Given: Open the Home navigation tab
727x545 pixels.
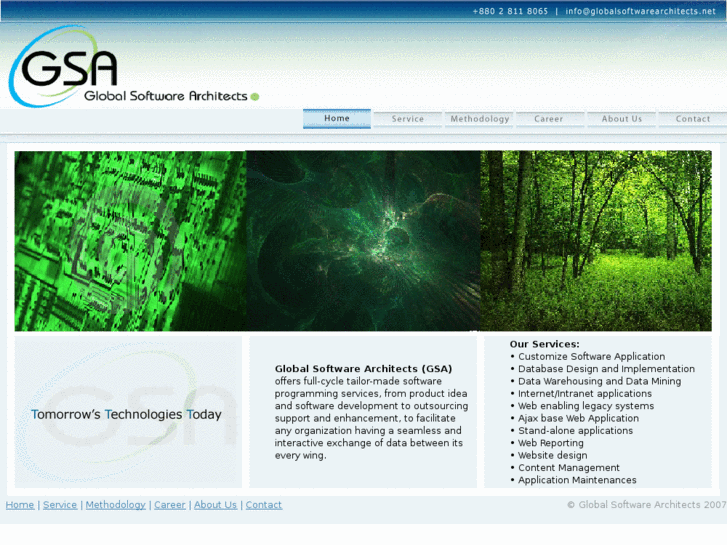Looking at the screenshot, I should pos(337,118).
